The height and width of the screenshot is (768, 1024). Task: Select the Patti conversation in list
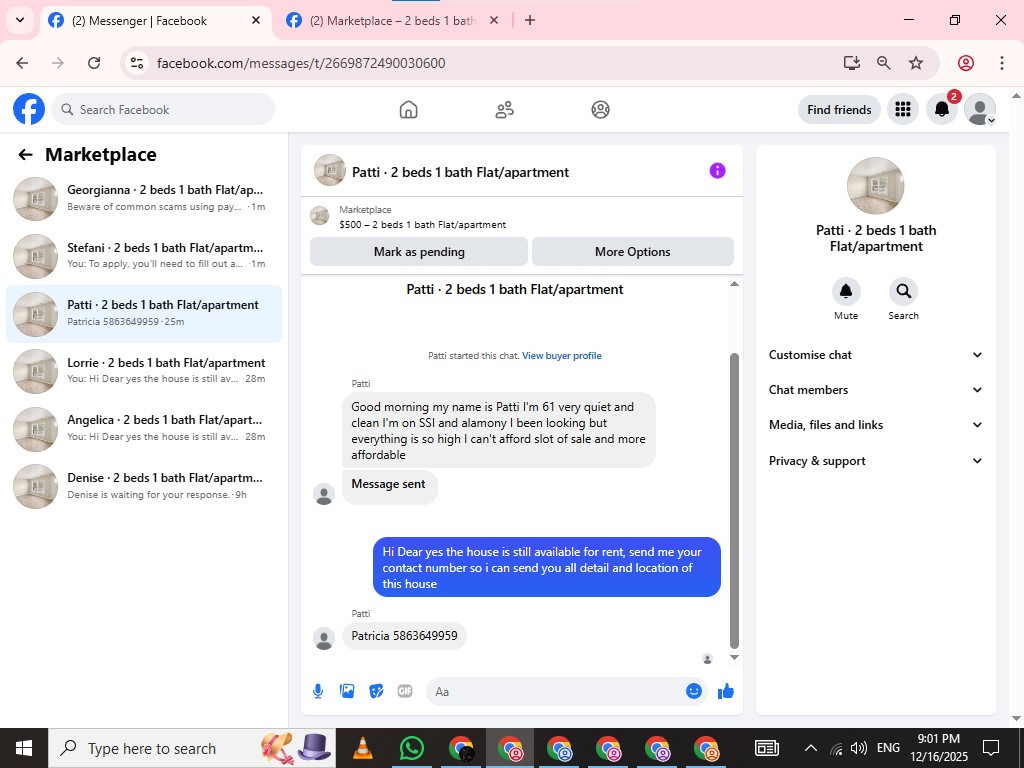click(144, 313)
